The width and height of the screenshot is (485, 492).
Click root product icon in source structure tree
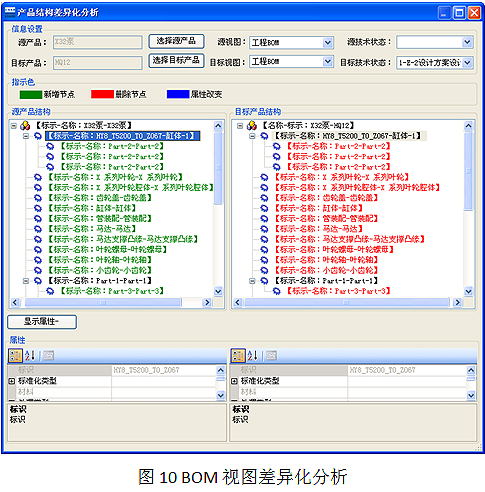[x=25, y=126]
